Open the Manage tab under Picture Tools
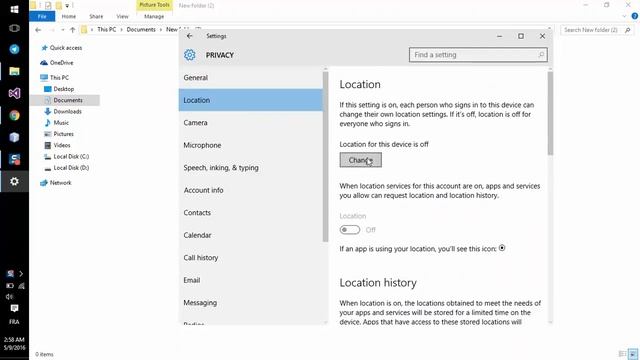This screenshot has width=640, height=360. (x=154, y=16)
